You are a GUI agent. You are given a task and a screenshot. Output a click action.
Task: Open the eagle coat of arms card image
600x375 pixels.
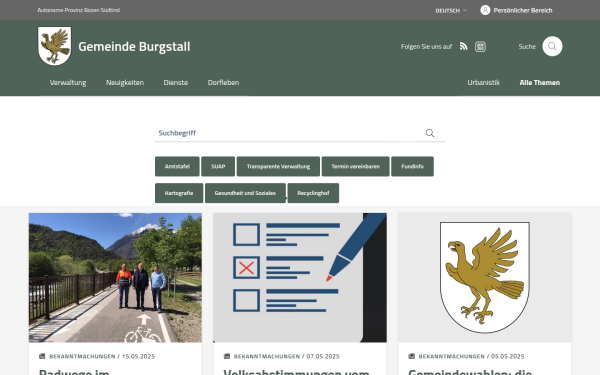tap(484, 277)
